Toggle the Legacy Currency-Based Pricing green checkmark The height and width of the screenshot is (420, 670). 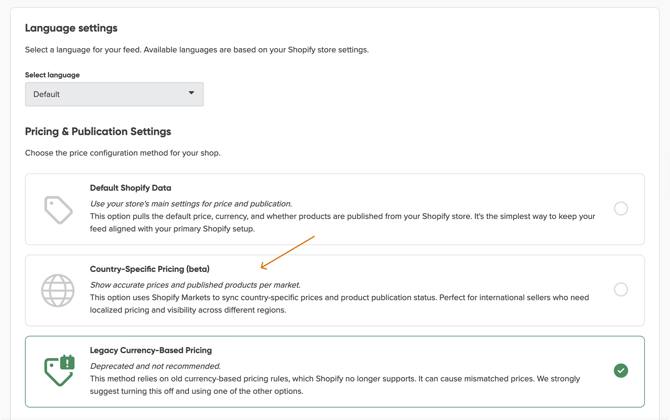[x=620, y=370]
